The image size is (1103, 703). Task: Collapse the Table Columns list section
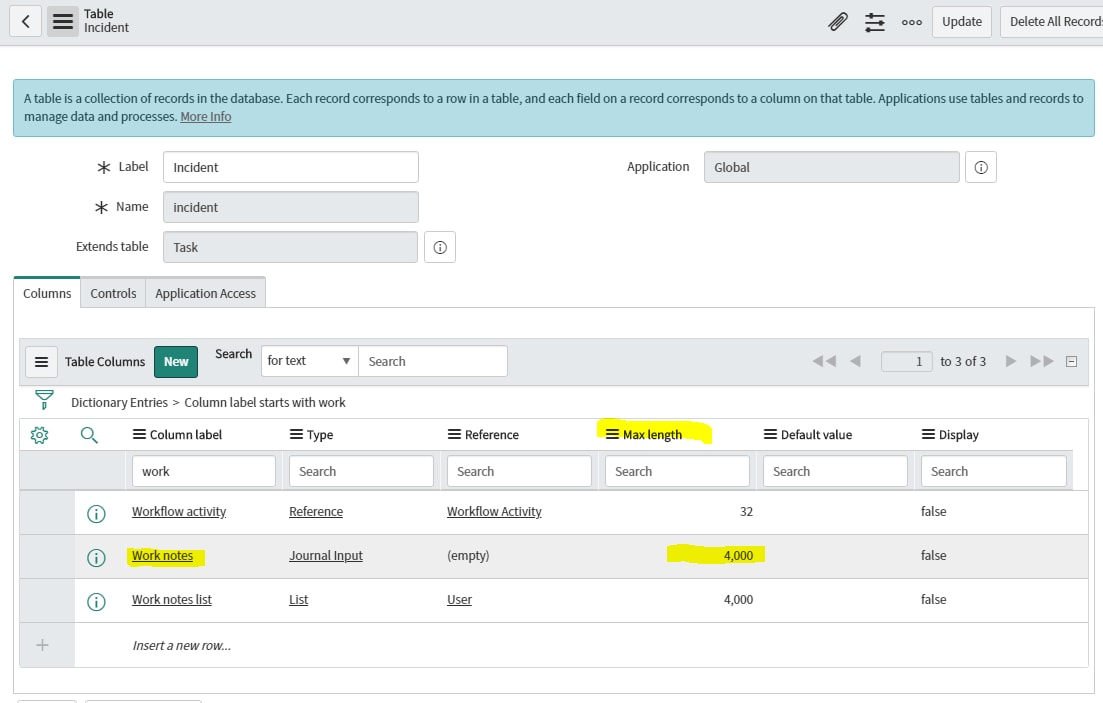[1072, 362]
